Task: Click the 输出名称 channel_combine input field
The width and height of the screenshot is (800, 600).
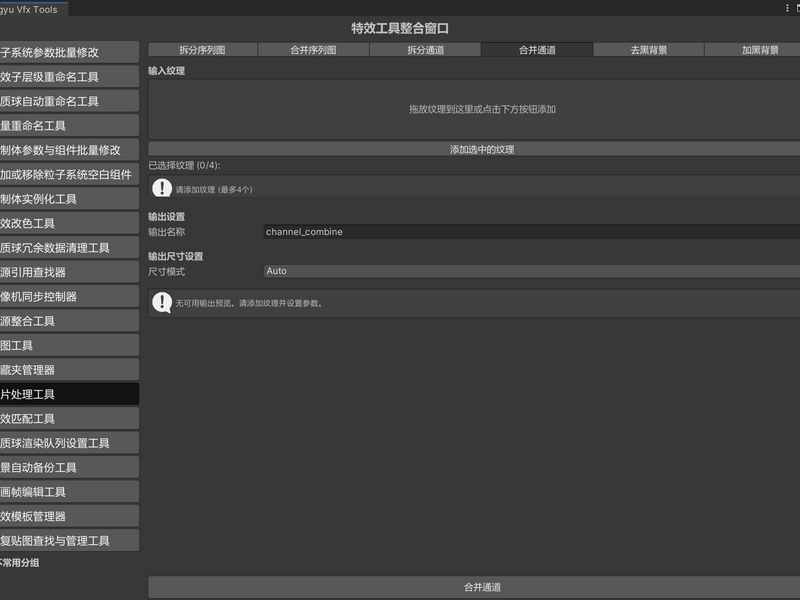Action: (x=532, y=232)
